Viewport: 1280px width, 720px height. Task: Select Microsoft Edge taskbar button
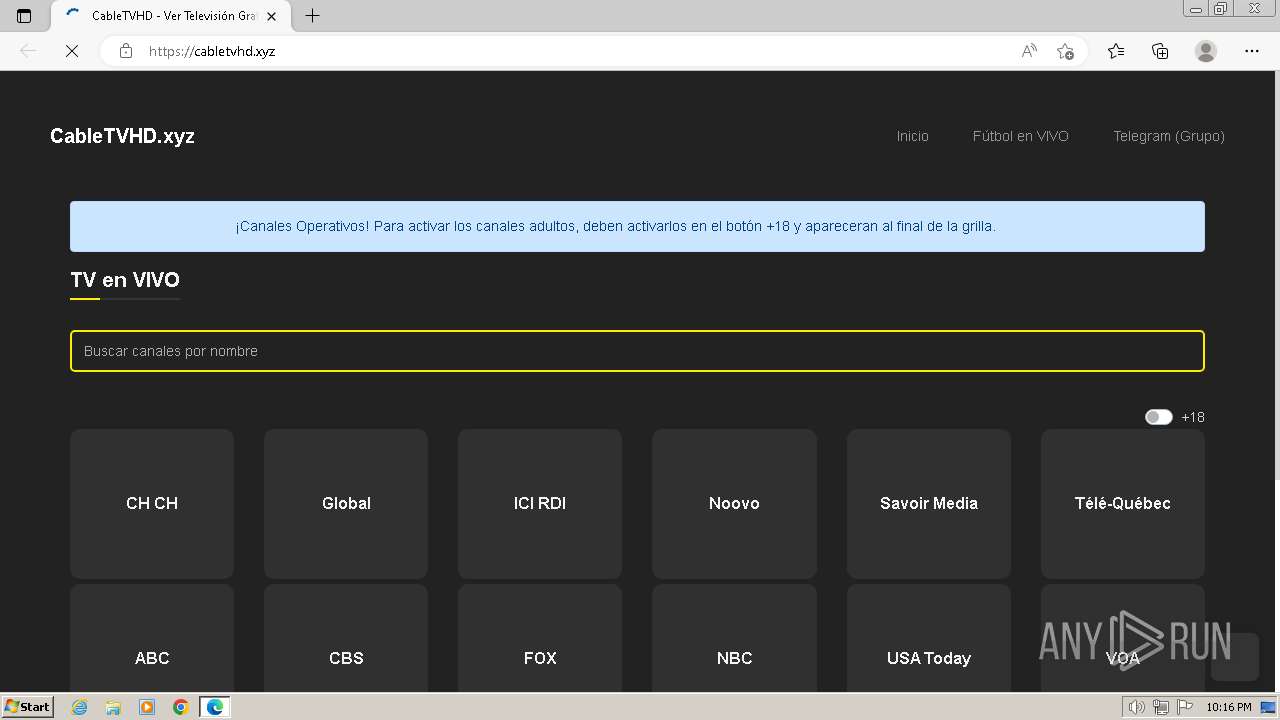[215, 707]
